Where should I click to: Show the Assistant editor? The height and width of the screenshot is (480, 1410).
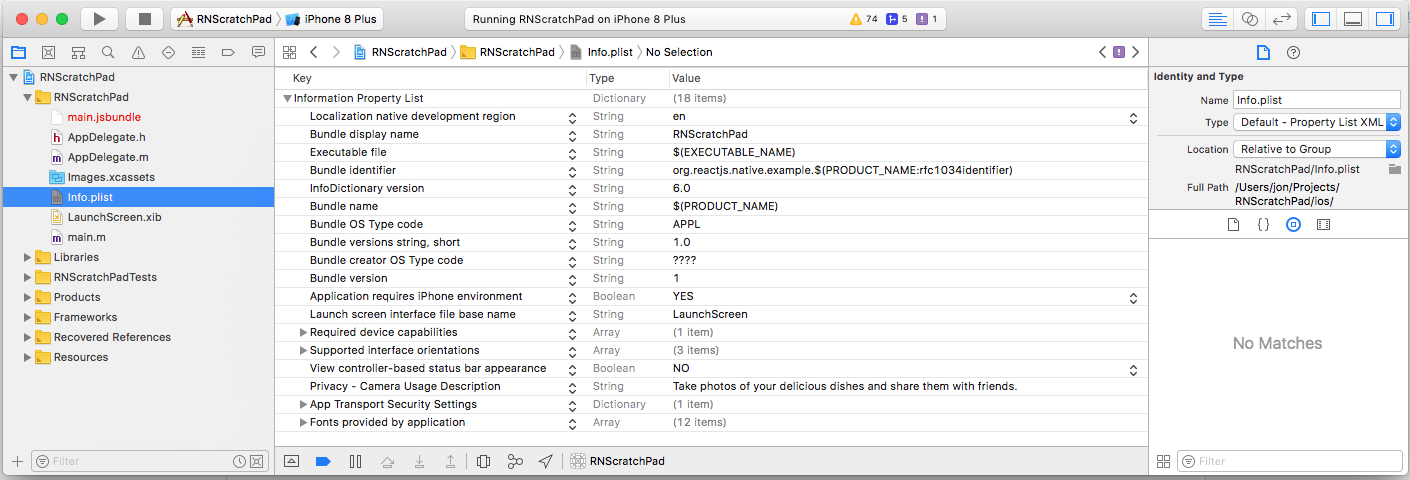coord(1249,19)
